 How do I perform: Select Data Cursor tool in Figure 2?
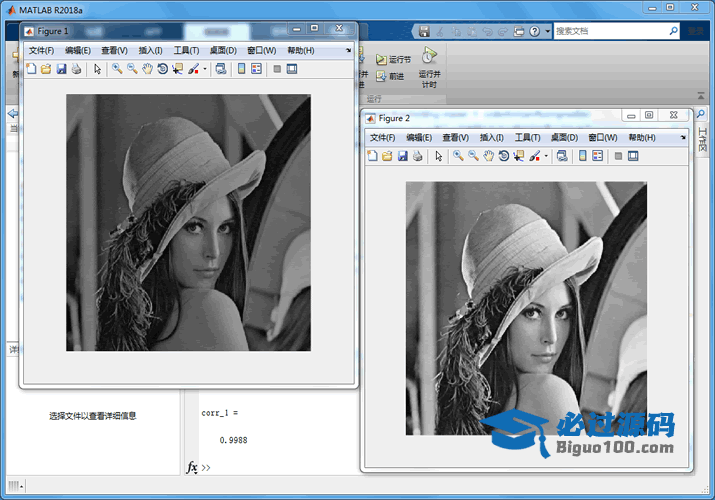click(x=518, y=156)
